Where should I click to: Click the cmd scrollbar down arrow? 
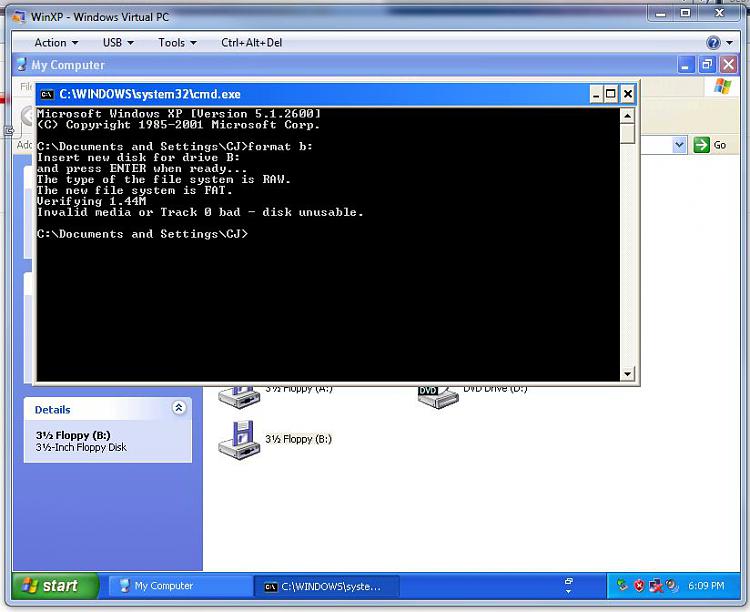tap(627, 373)
